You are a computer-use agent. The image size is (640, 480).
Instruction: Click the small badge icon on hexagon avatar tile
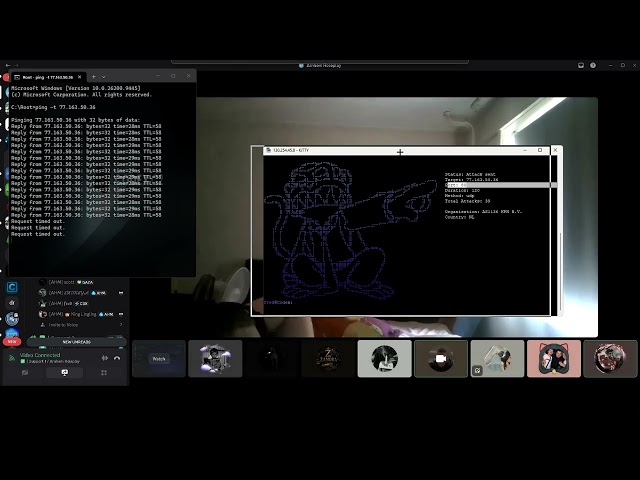(478, 371)
